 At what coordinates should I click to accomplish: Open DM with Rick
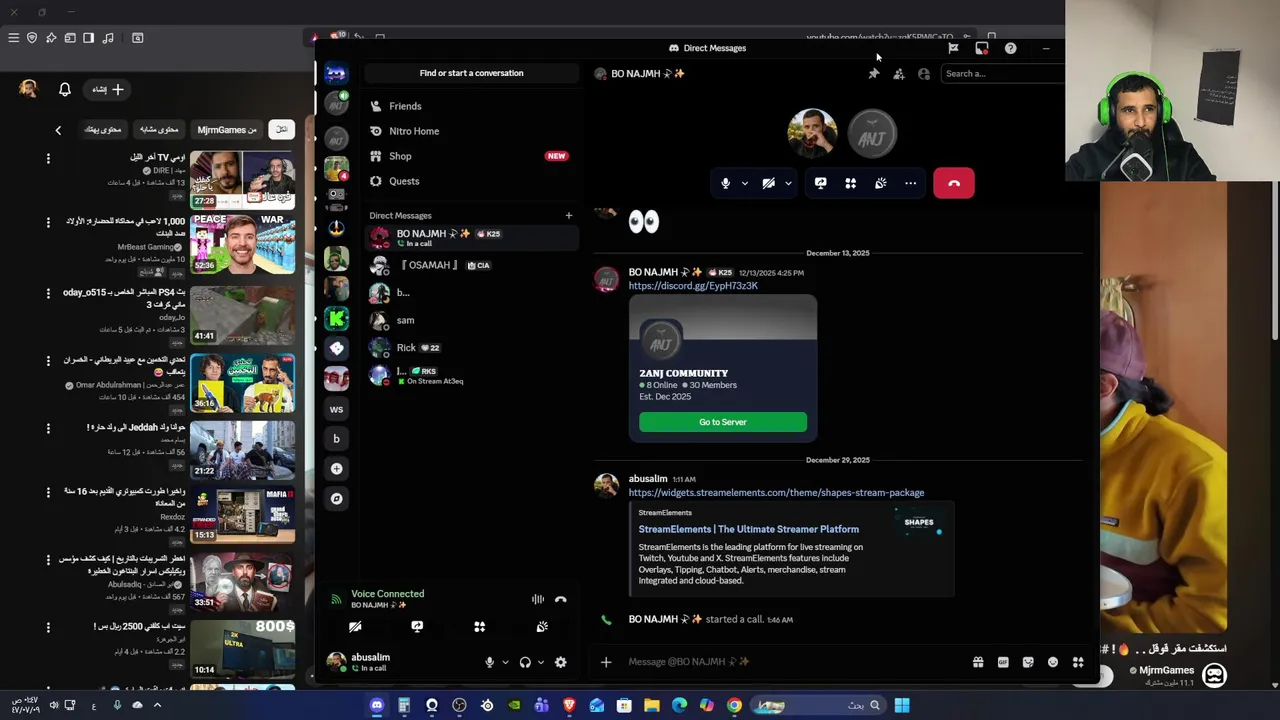point(471,348)
